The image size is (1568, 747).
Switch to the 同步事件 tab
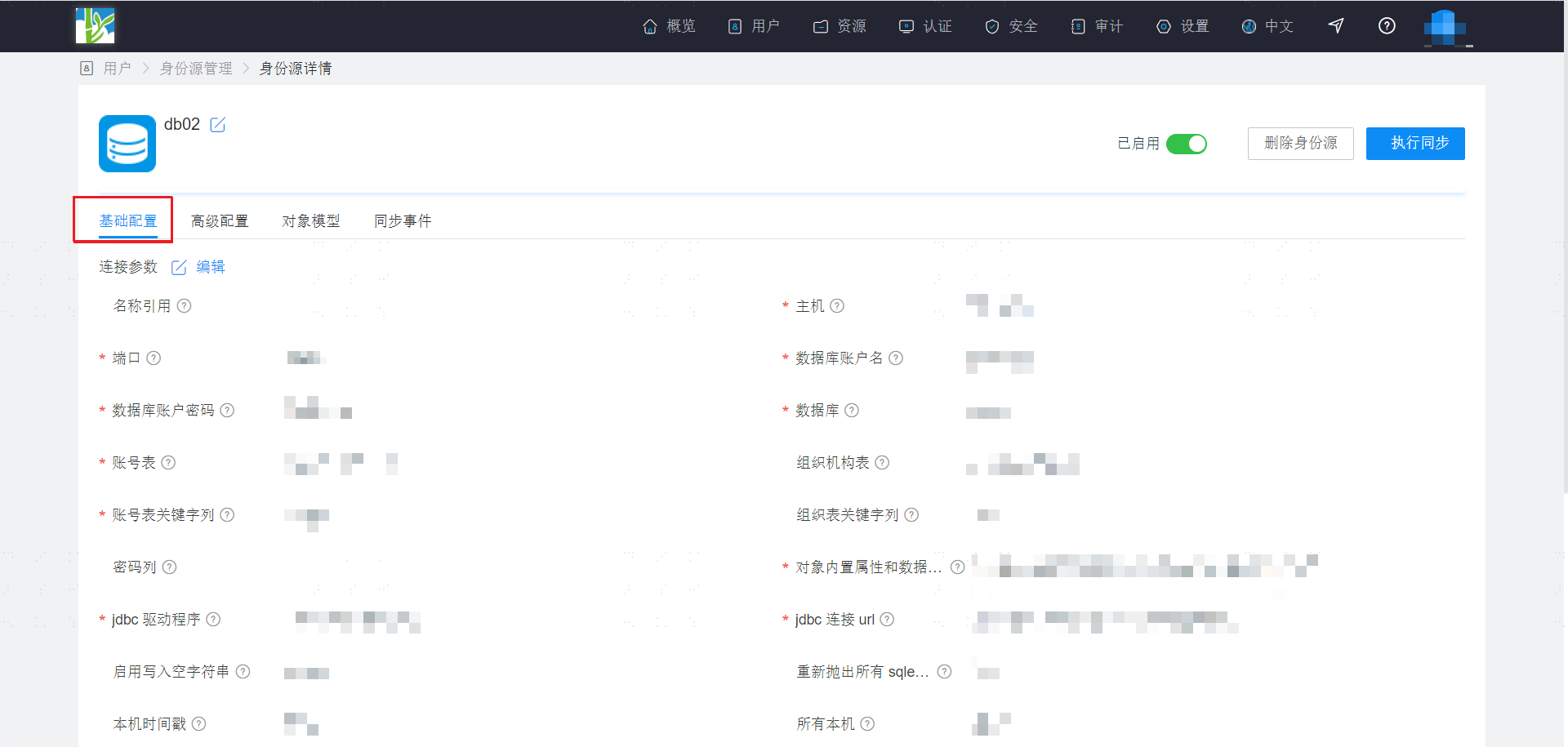(403, 221)
